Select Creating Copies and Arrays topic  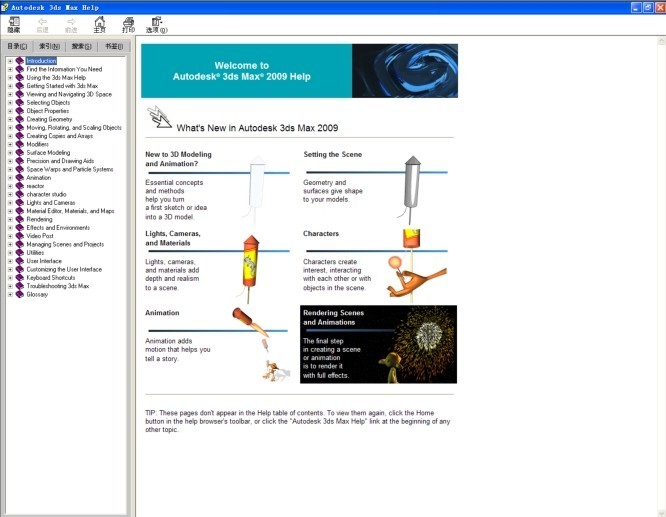coord(59,136)
